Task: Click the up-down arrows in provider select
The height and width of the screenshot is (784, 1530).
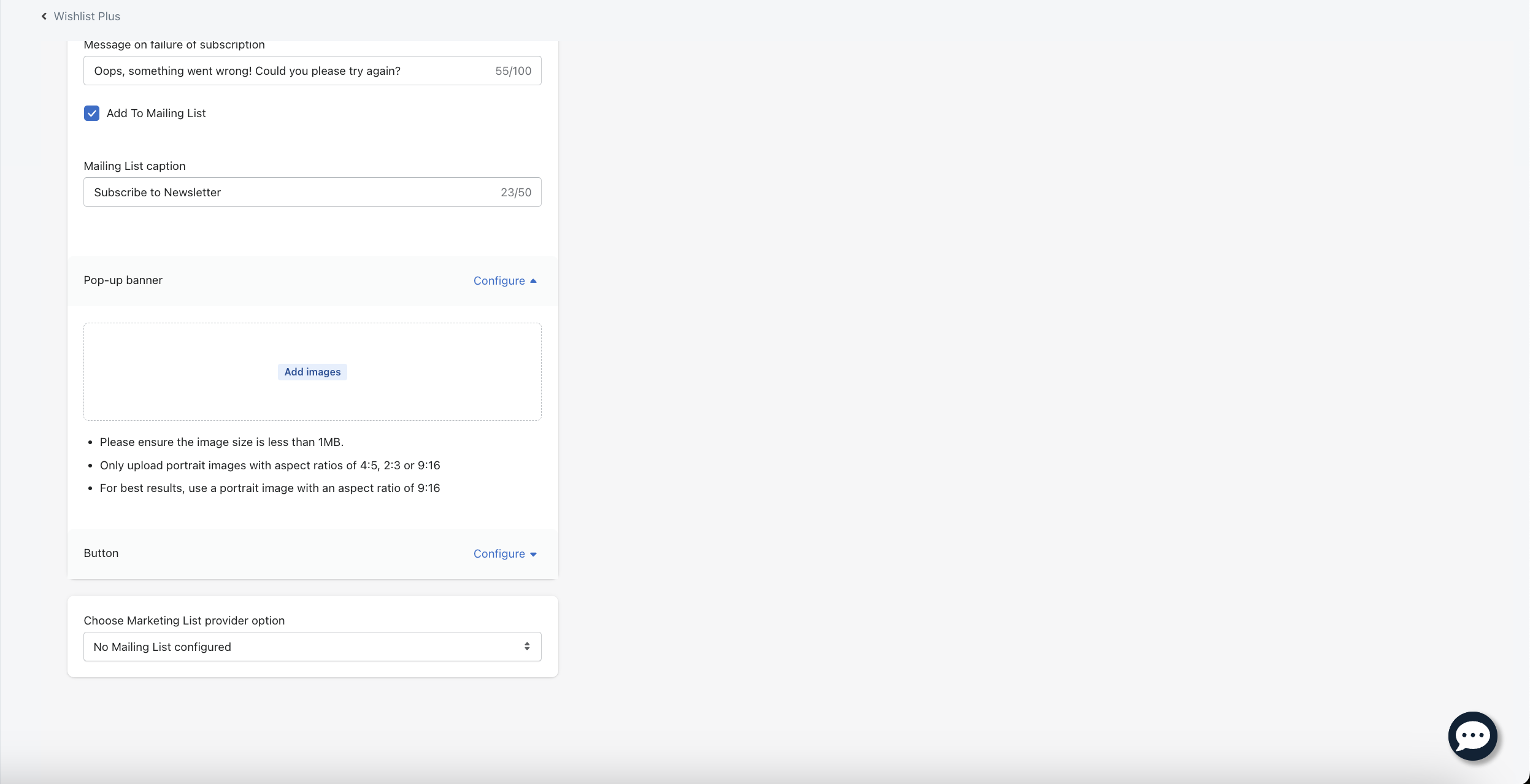Action: [527, 647]
